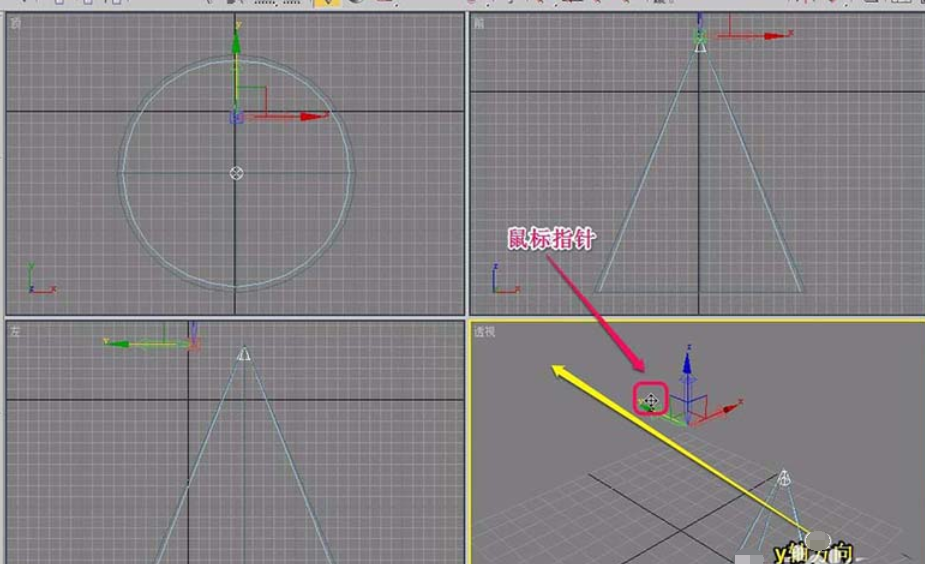Click the Perspective viewport label 透视
Screen dimensions: 925x564
(x=484, y=332)
